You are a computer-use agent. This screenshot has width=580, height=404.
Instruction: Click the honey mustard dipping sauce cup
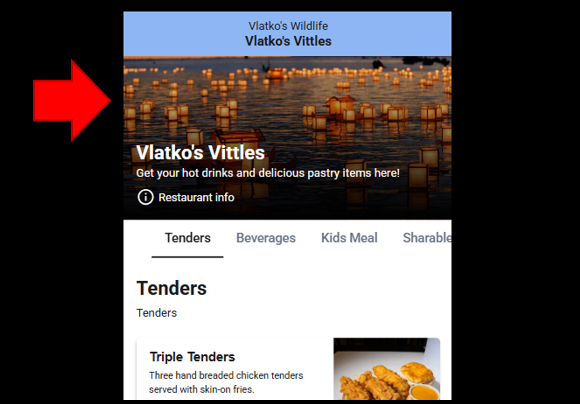point(424,392)
